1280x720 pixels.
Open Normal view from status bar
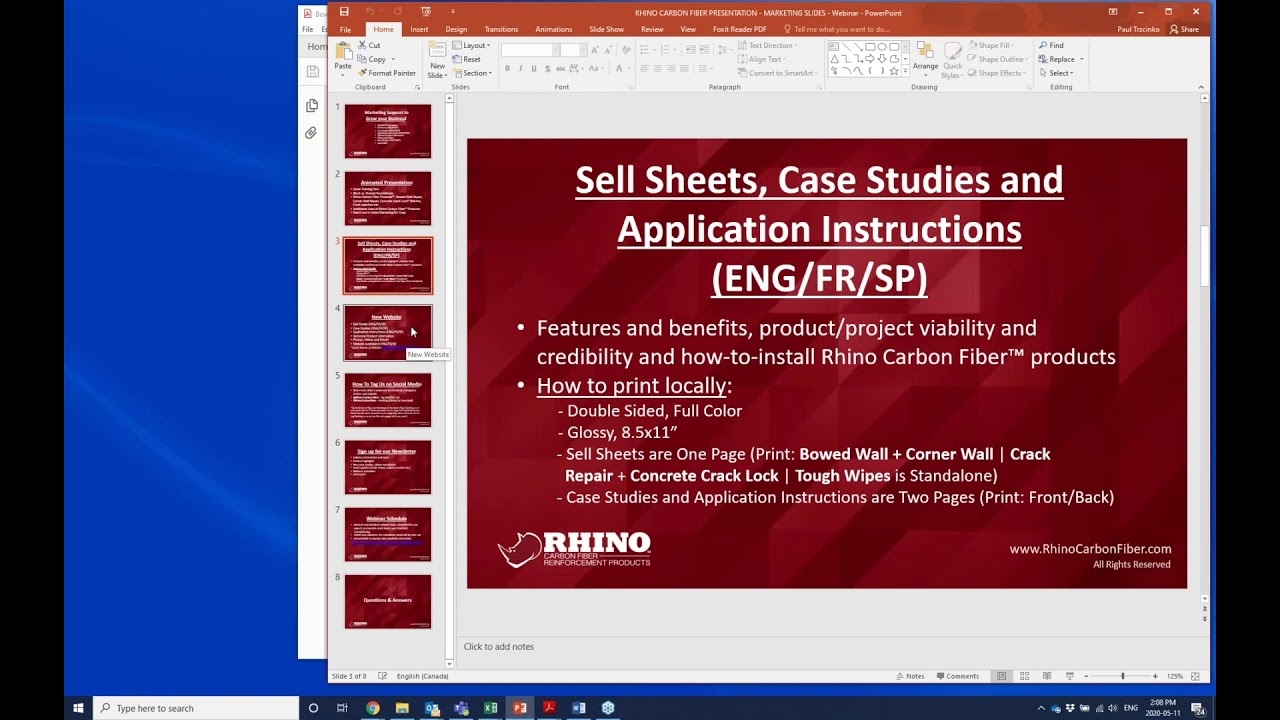point(1002,676)
